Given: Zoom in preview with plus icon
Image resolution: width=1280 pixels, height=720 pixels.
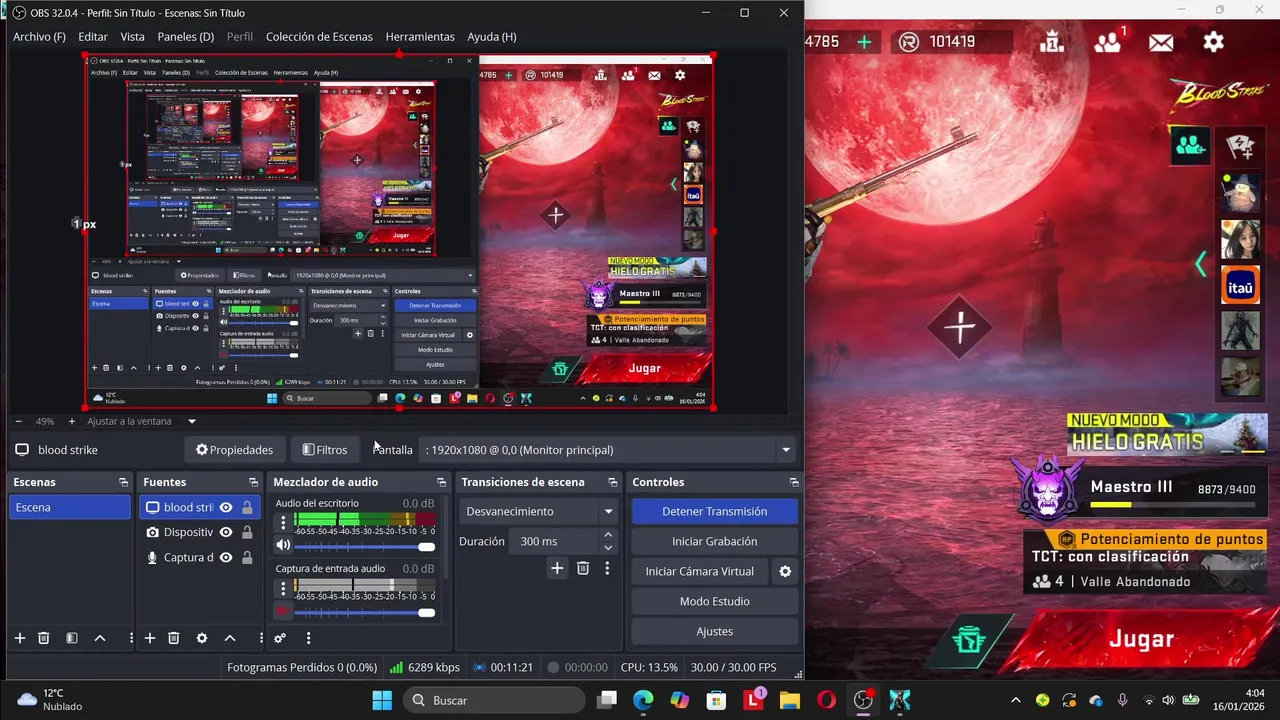Looking at the screenshot, I should pyautogui.click(x=71, y=421).
